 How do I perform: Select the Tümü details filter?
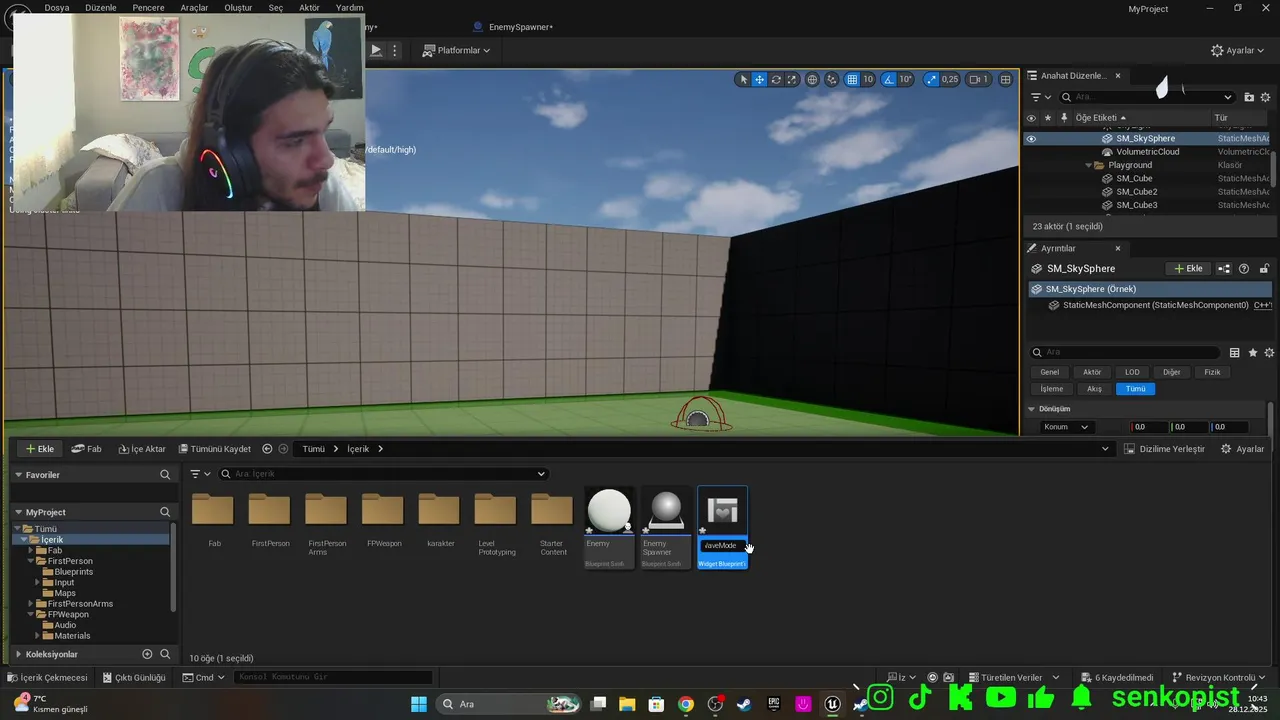pos(1135,389)
